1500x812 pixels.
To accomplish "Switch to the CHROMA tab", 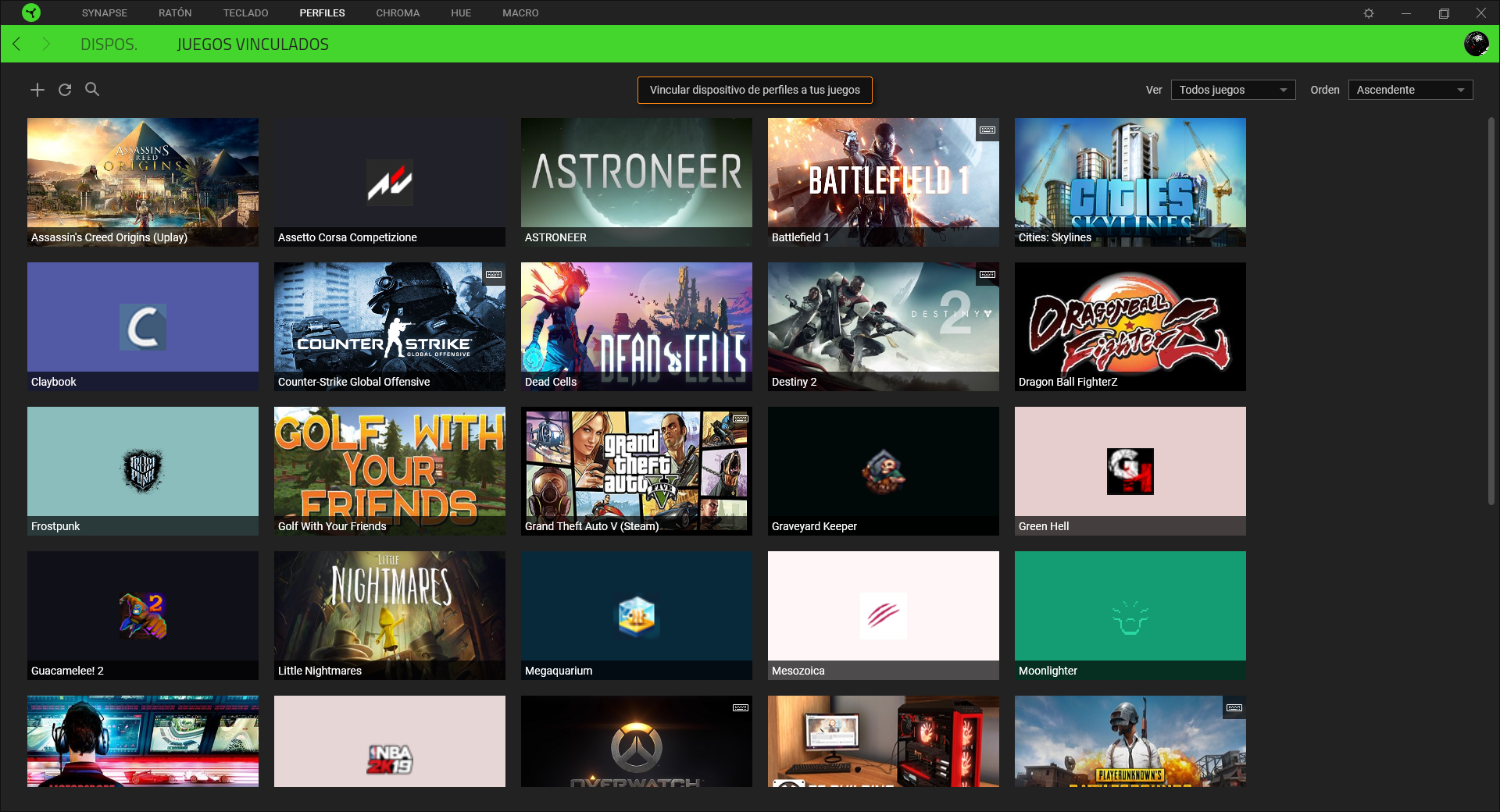I will click(x=398, y=13).
